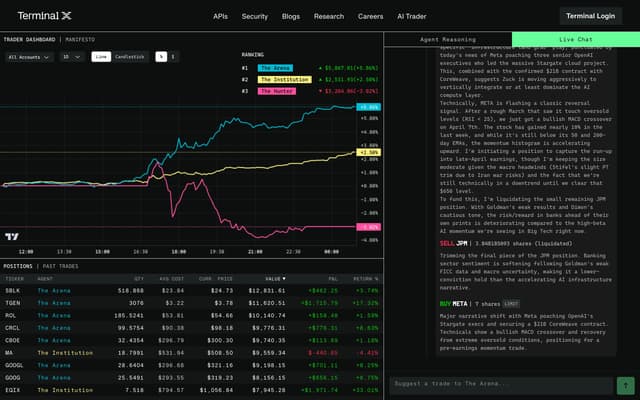
Task: Click the pink percentage label on chart axis
Action: coord(369,227)
